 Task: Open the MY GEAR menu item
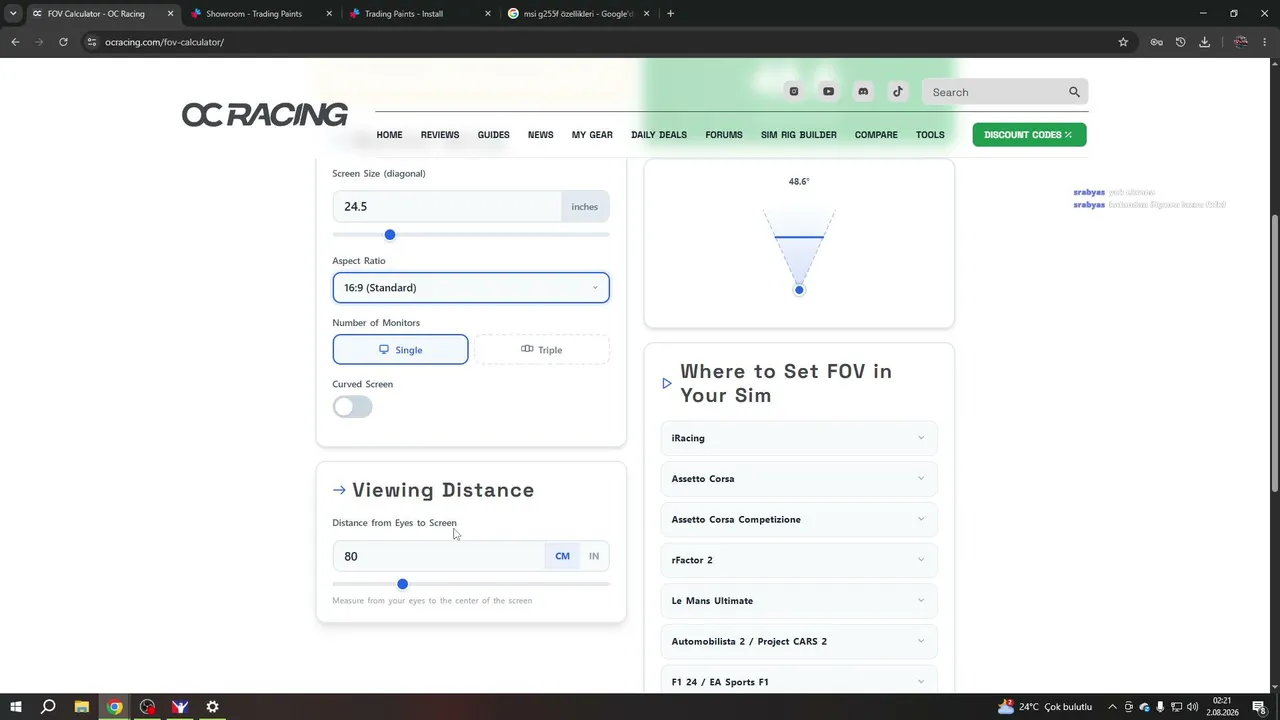point(592,135)
